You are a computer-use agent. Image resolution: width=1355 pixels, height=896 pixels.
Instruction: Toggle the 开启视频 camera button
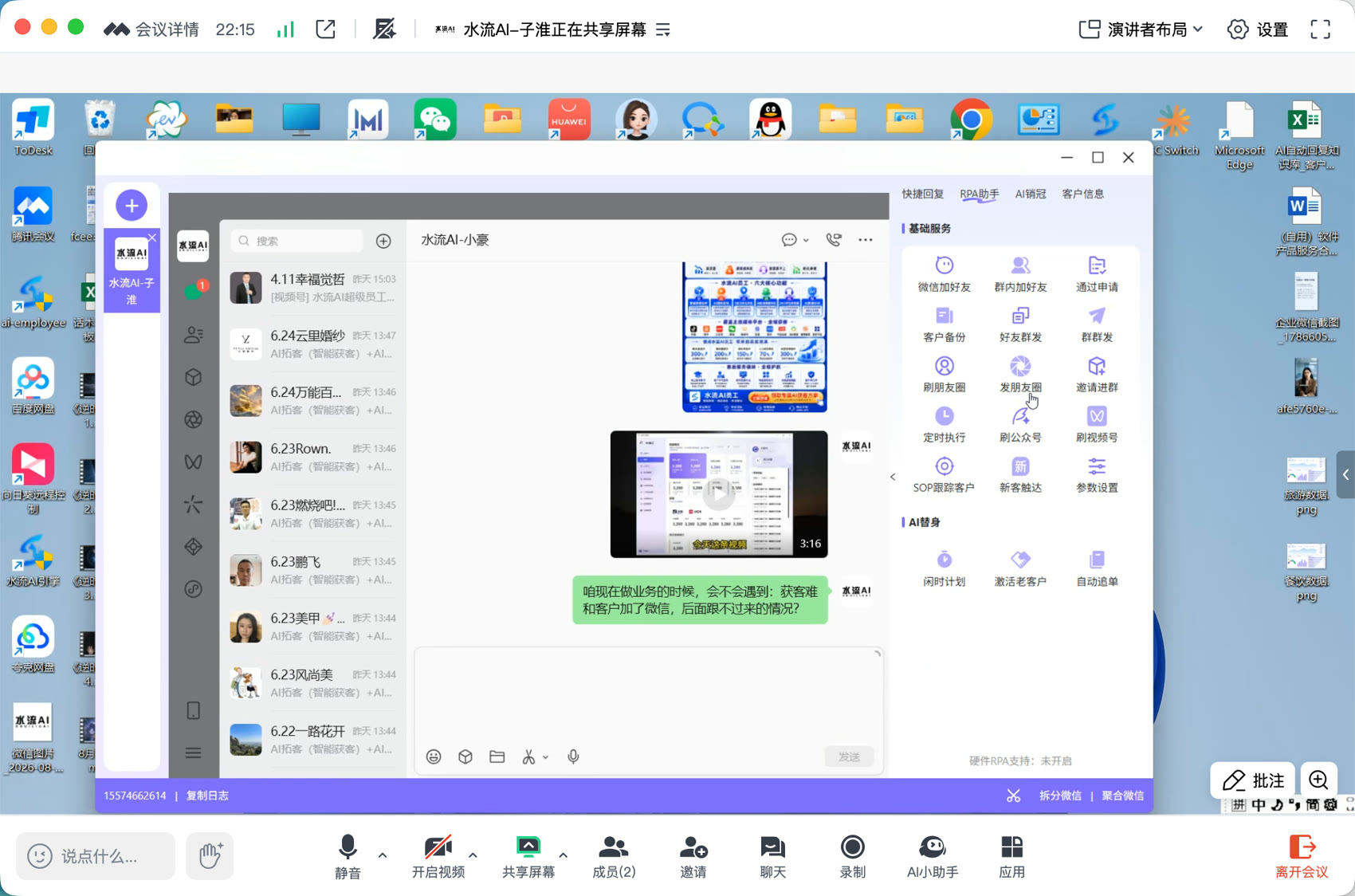pyautogui.click(x=438, y=857)
